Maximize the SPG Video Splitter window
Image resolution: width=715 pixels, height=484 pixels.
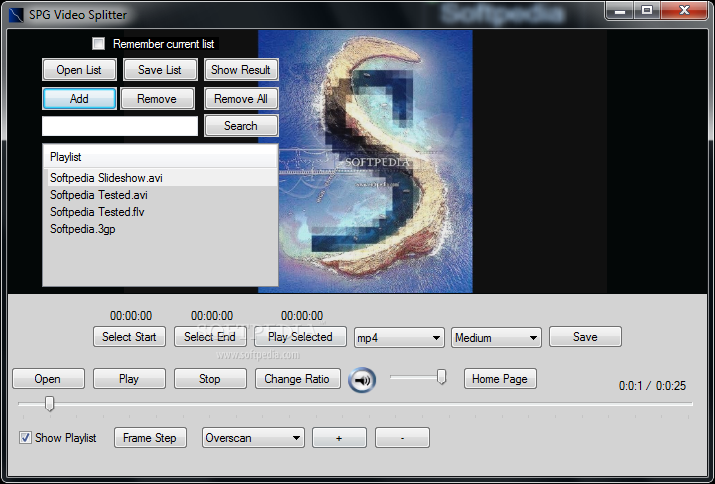point(647,10)
